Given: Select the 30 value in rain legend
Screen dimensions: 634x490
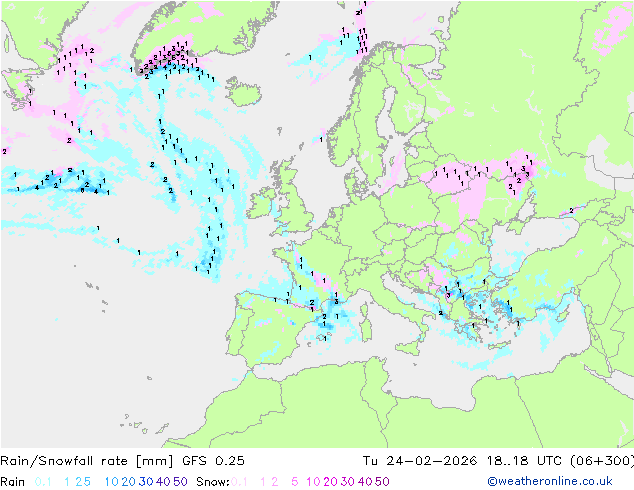Looking at the screenshot, I should (146, 482).
